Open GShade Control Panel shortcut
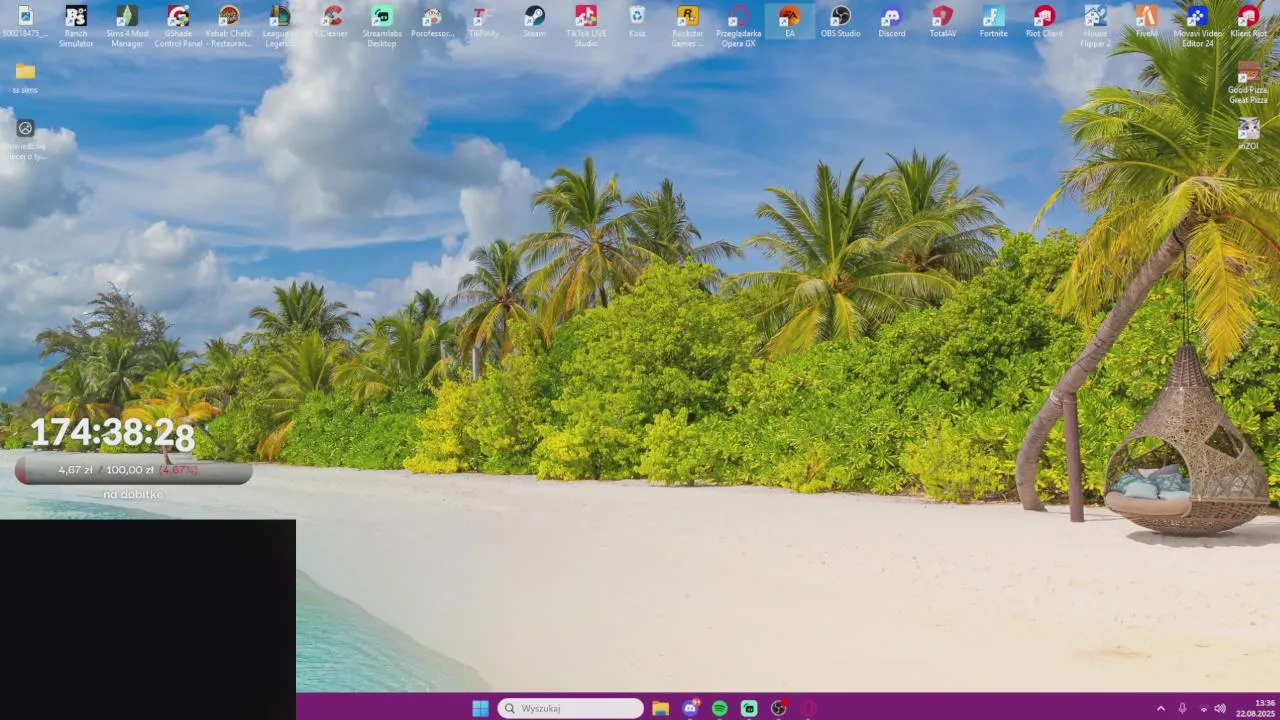This screenshot has height=720, width=1280. click(178, 26)
